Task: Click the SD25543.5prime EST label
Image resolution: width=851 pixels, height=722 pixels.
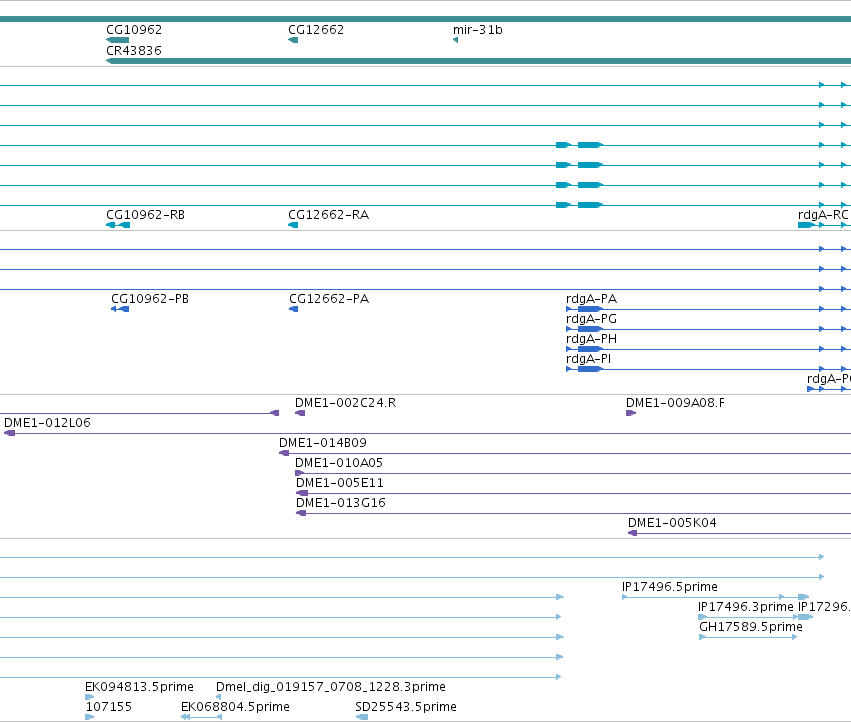Action: pyautogui.click(x=406, y=707)
